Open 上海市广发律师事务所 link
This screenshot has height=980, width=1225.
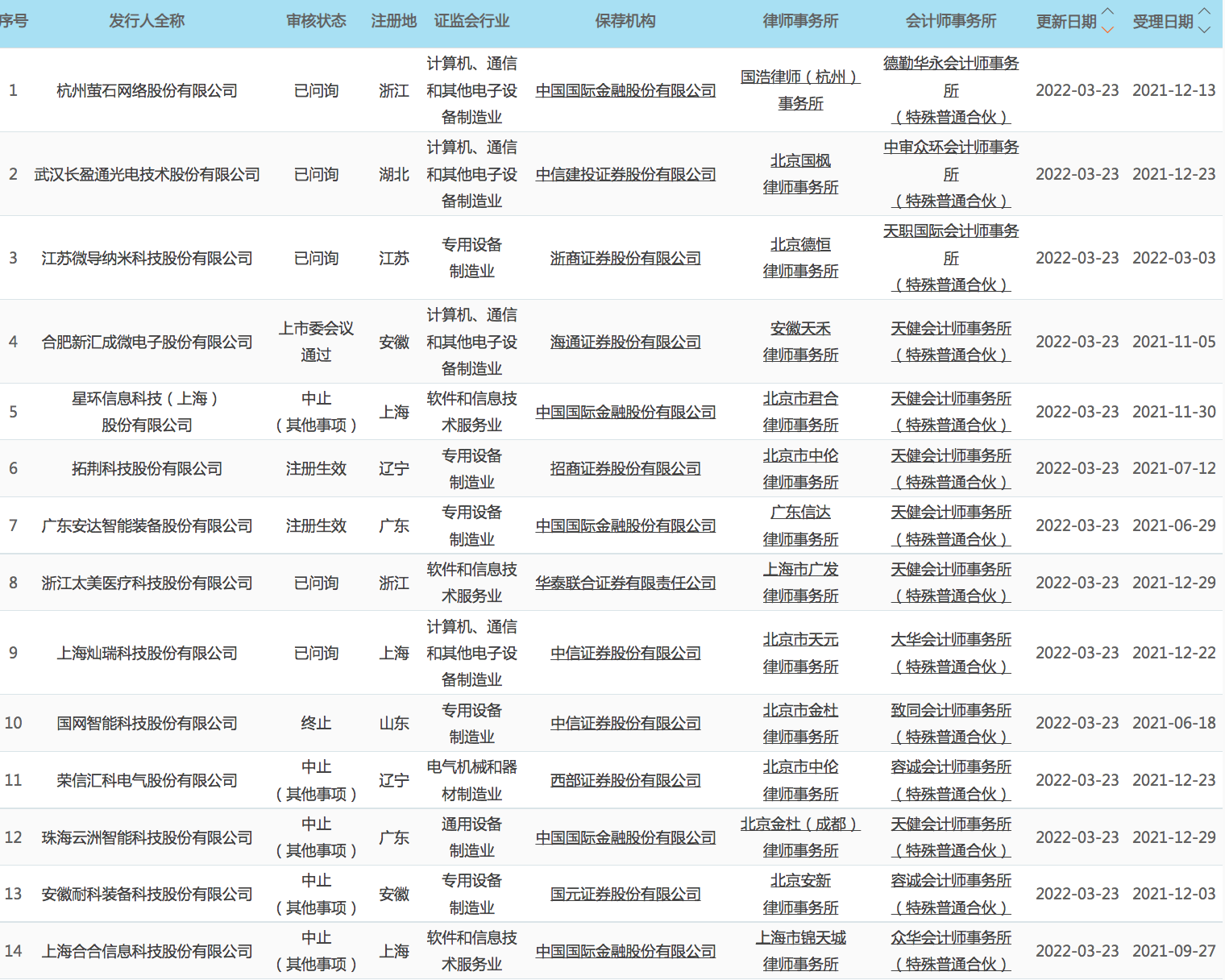pyautogui.click(x=800, y=583)
